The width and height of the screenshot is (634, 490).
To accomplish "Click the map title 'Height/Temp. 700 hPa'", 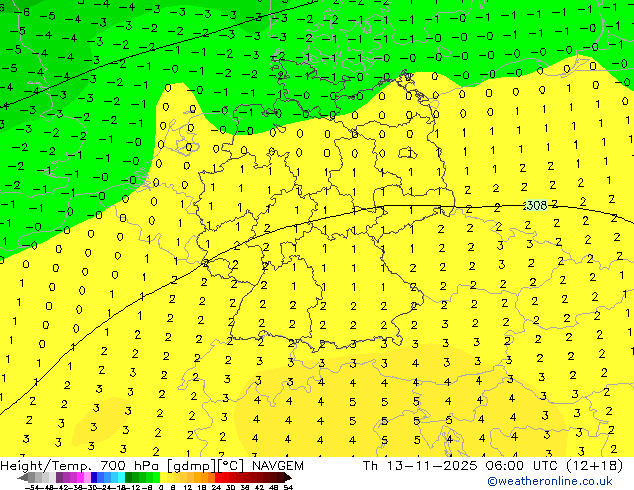I will 81,466.
